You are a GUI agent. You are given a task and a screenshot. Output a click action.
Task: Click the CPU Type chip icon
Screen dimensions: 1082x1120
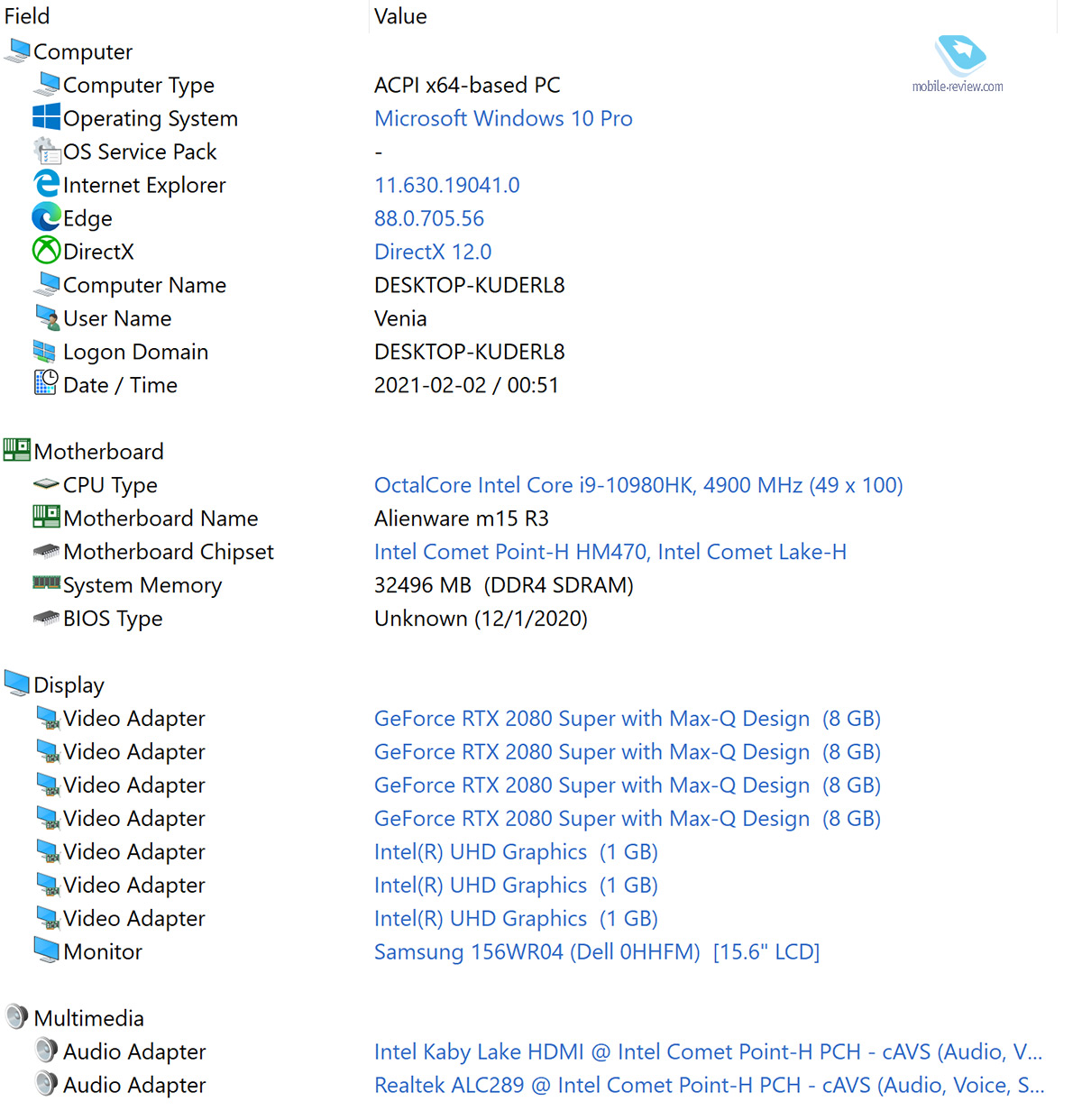point(46,484)
